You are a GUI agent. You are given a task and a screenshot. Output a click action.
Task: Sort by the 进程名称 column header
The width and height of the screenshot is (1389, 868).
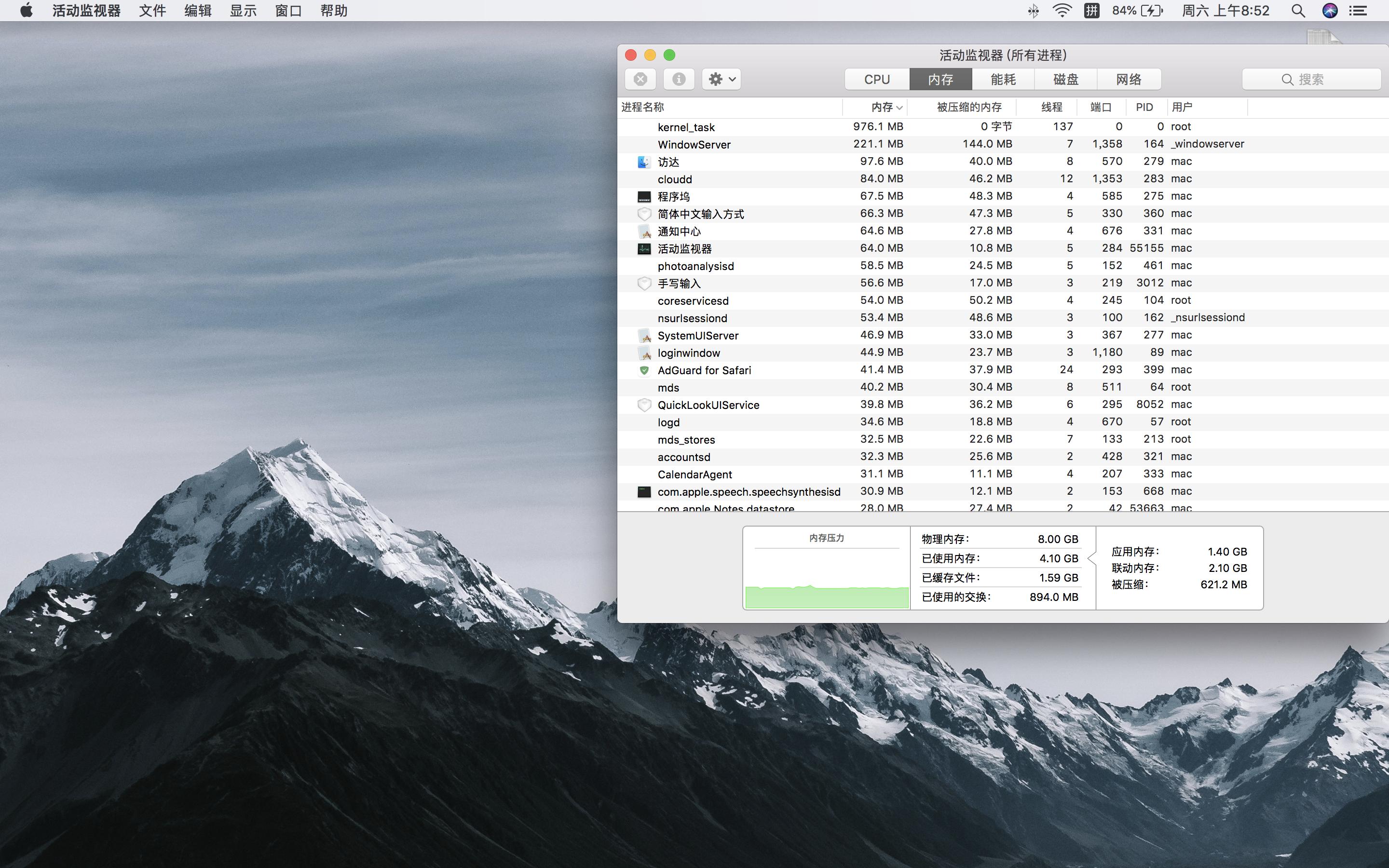(643, 108)
